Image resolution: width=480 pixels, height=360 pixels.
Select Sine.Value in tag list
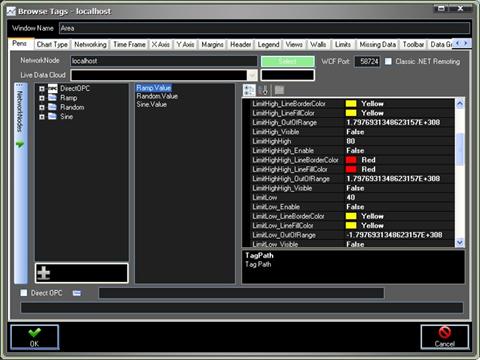click(x=152, y=104)
